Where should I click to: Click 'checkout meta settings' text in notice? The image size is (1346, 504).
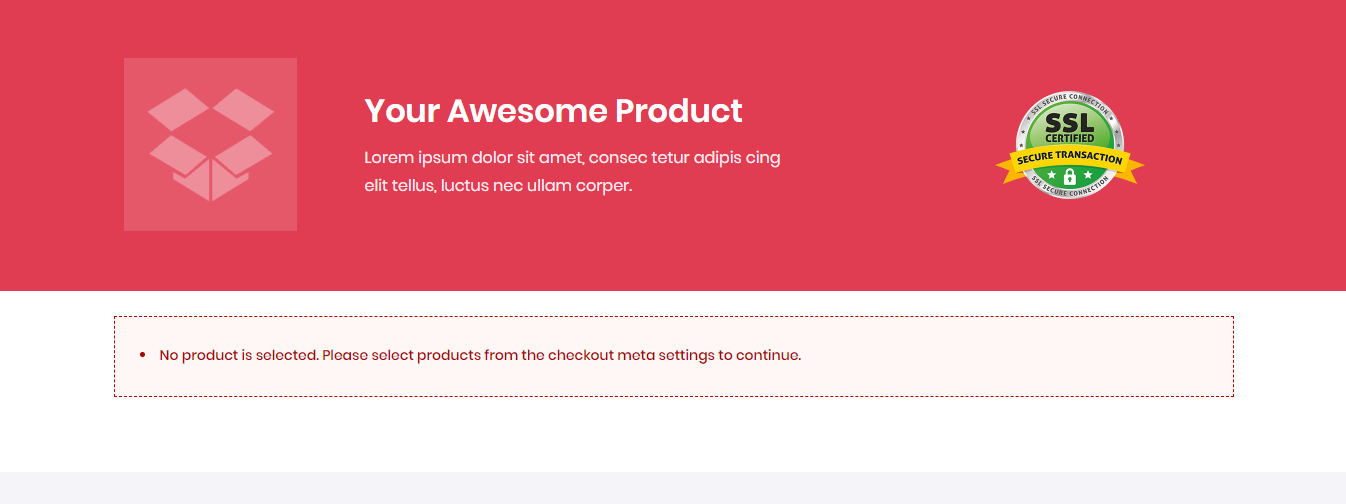click(630, 355)
